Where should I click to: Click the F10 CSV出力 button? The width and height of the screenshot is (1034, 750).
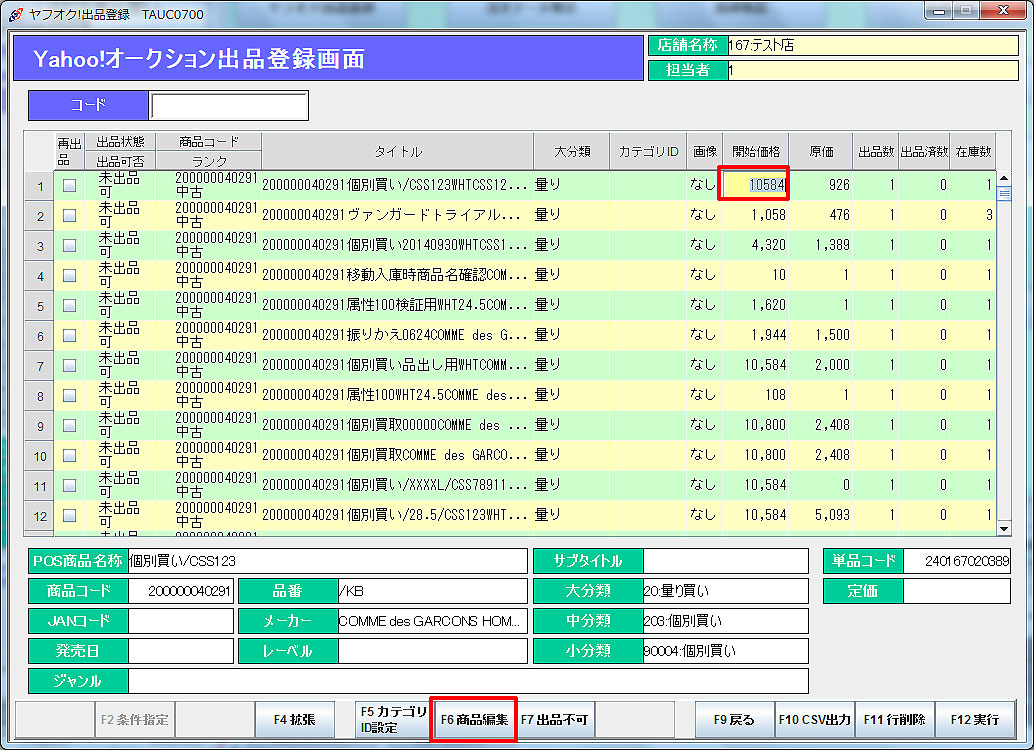pyautogui.click(x=815, y=719)
